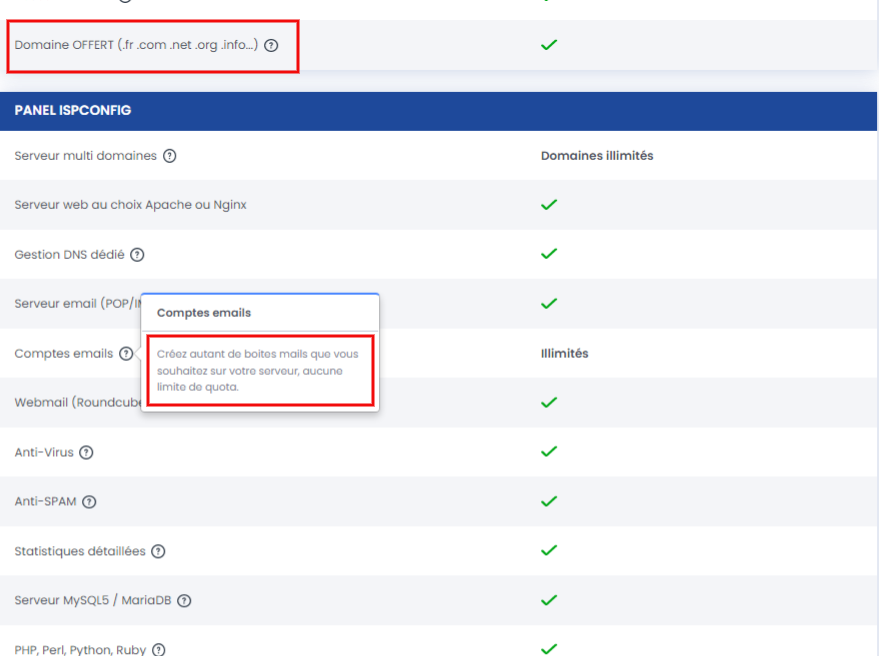Screen dimensions: 879x656
Task: Click the Comptes emails question mark icon
Action: point(125,353)
